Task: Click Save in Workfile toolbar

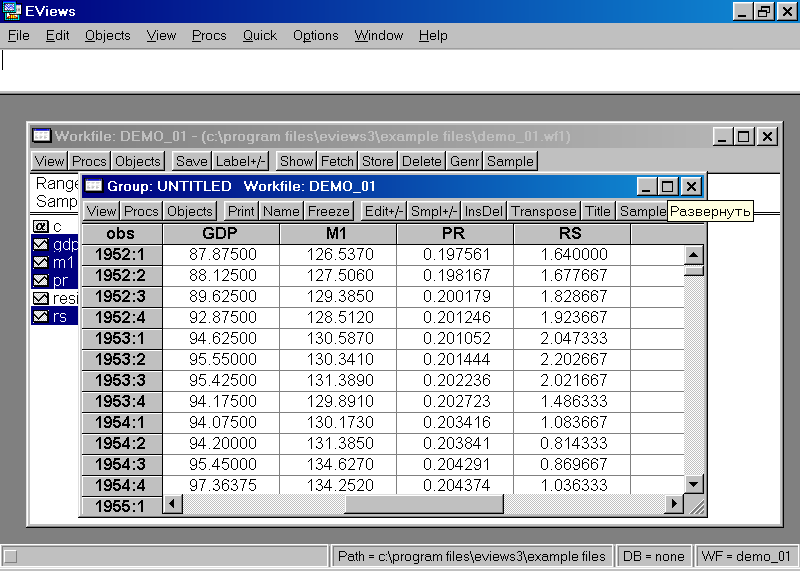Action: (192, 161)
